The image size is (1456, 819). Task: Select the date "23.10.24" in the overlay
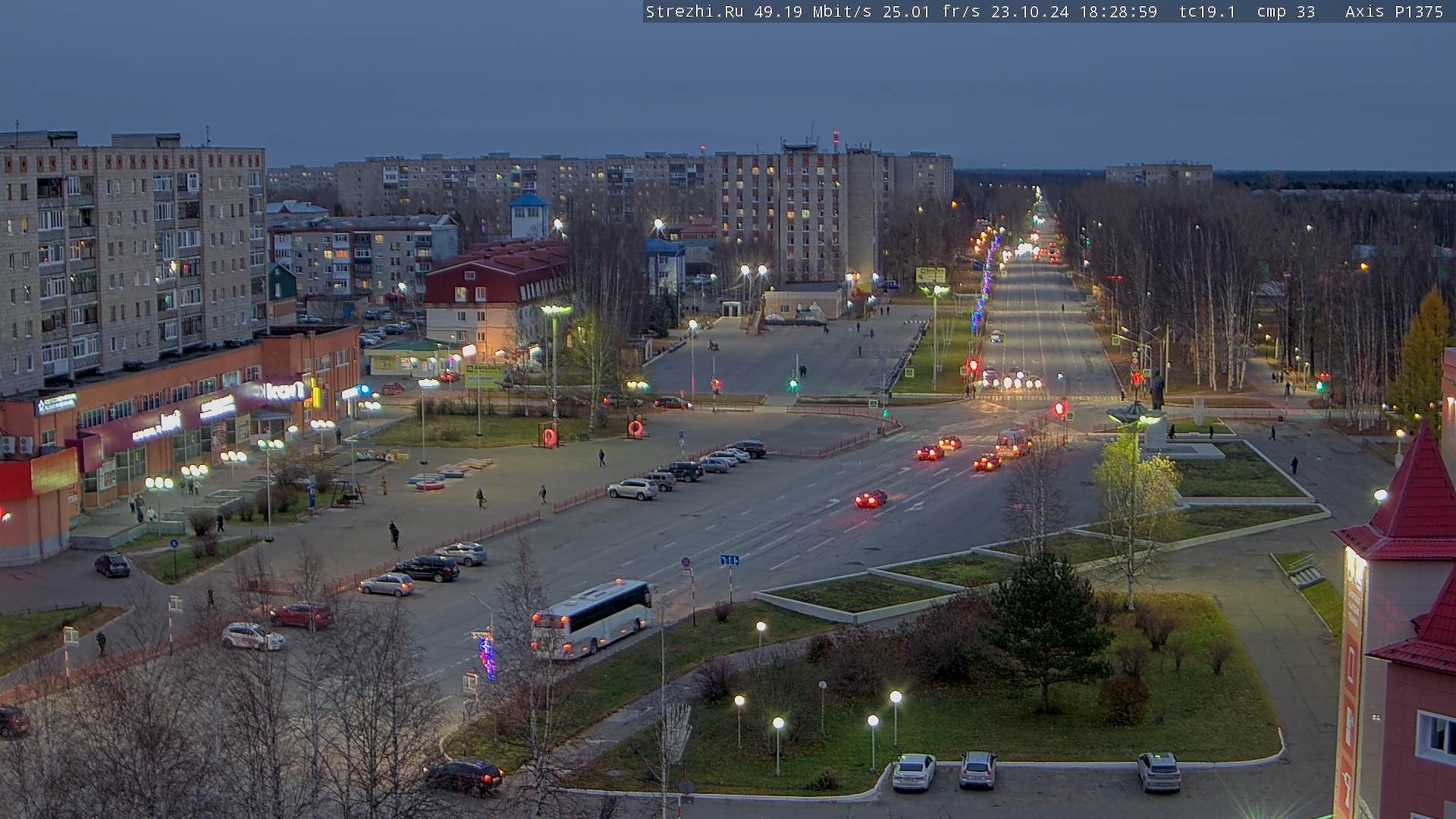coord(1030,12)
